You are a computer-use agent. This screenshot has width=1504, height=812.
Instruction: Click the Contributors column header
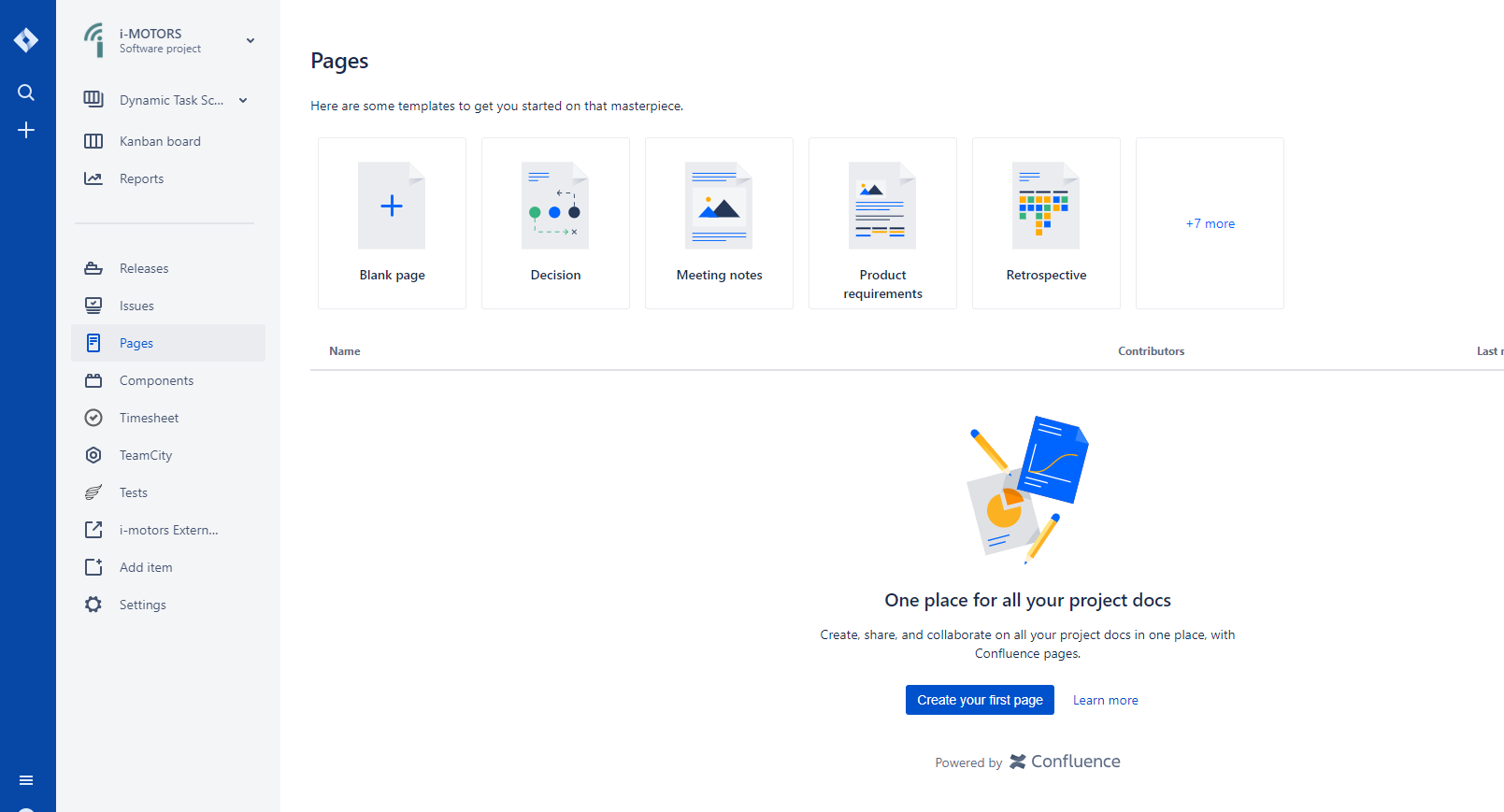tap(1151, 351)
